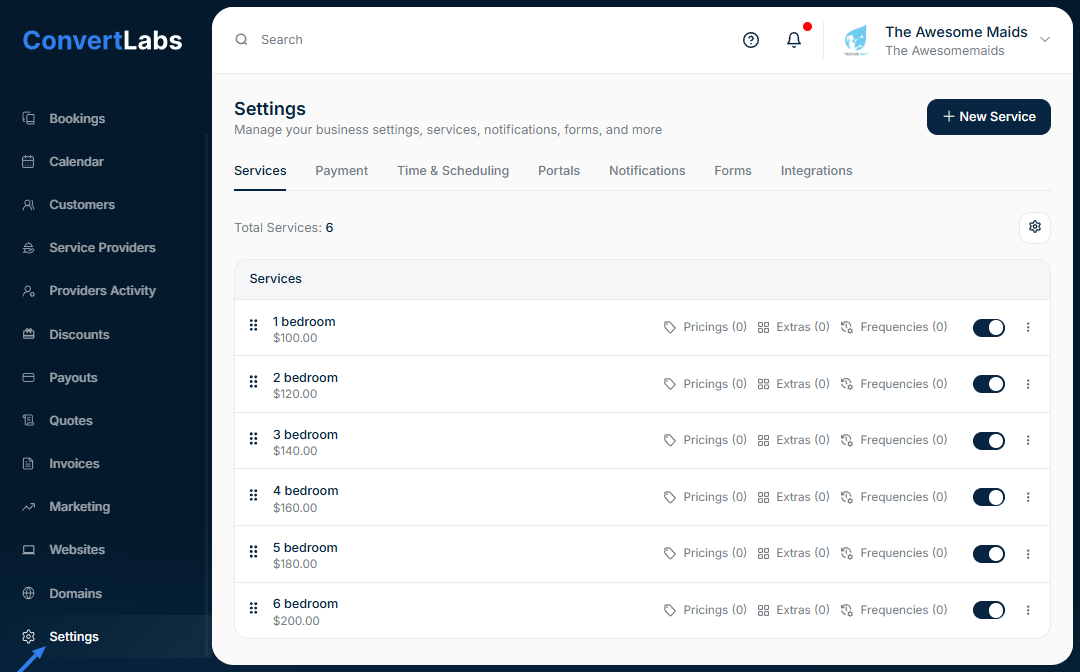The image size is (1080, 672).
Task: Open Extras for 3 bedroom service
Action: pos(793,440)
